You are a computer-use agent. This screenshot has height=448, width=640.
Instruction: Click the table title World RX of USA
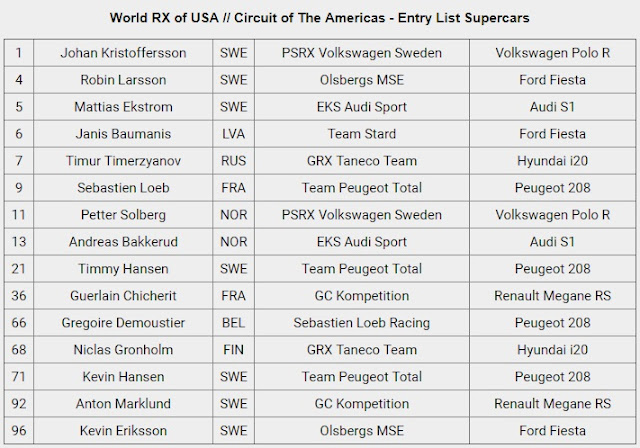pos(320,16)
